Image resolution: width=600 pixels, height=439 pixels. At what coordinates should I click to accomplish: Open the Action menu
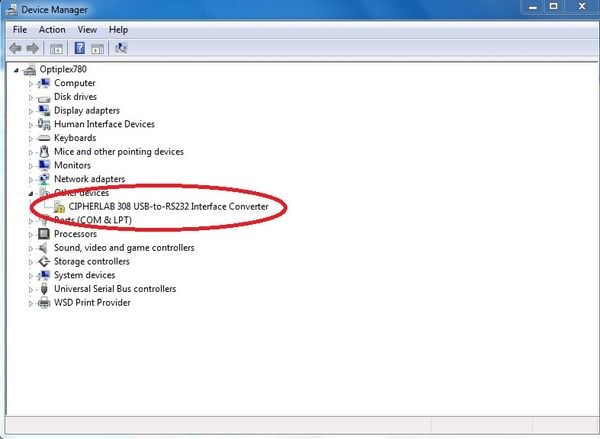(x=52, y=30)
